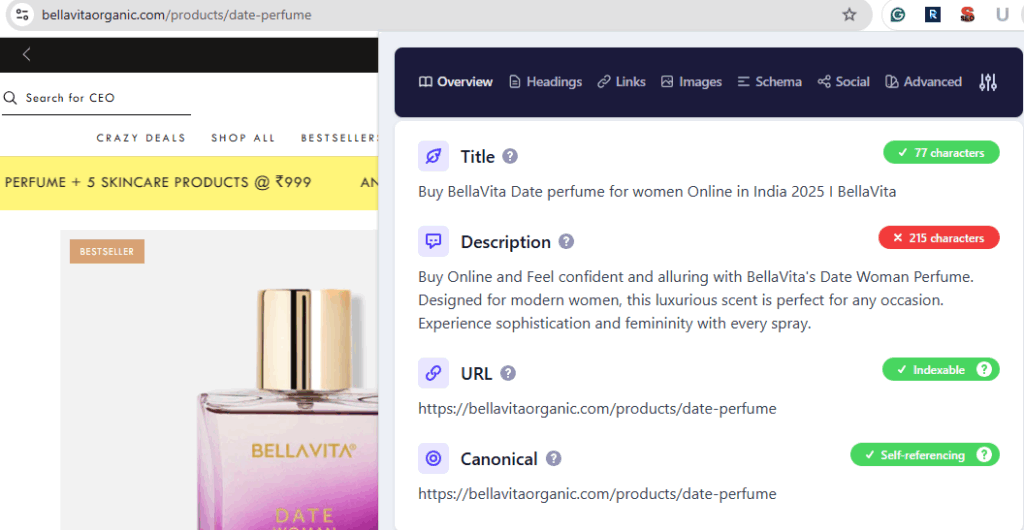Open the CRAZY DEALS menu link
Image resolution: width=1024 pixels, height=530 pixels.
141,138
